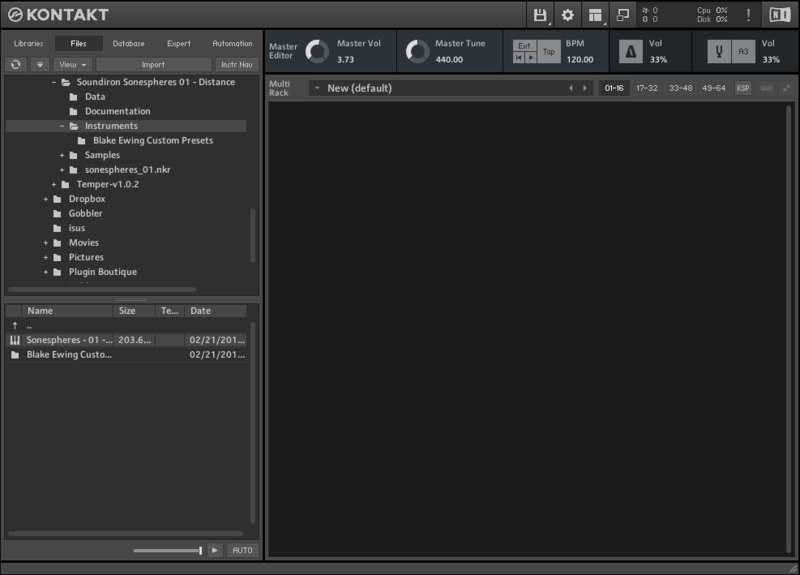Toggle the AUTO preview button
The image size is (800, 575).
(x=242, y=551)
